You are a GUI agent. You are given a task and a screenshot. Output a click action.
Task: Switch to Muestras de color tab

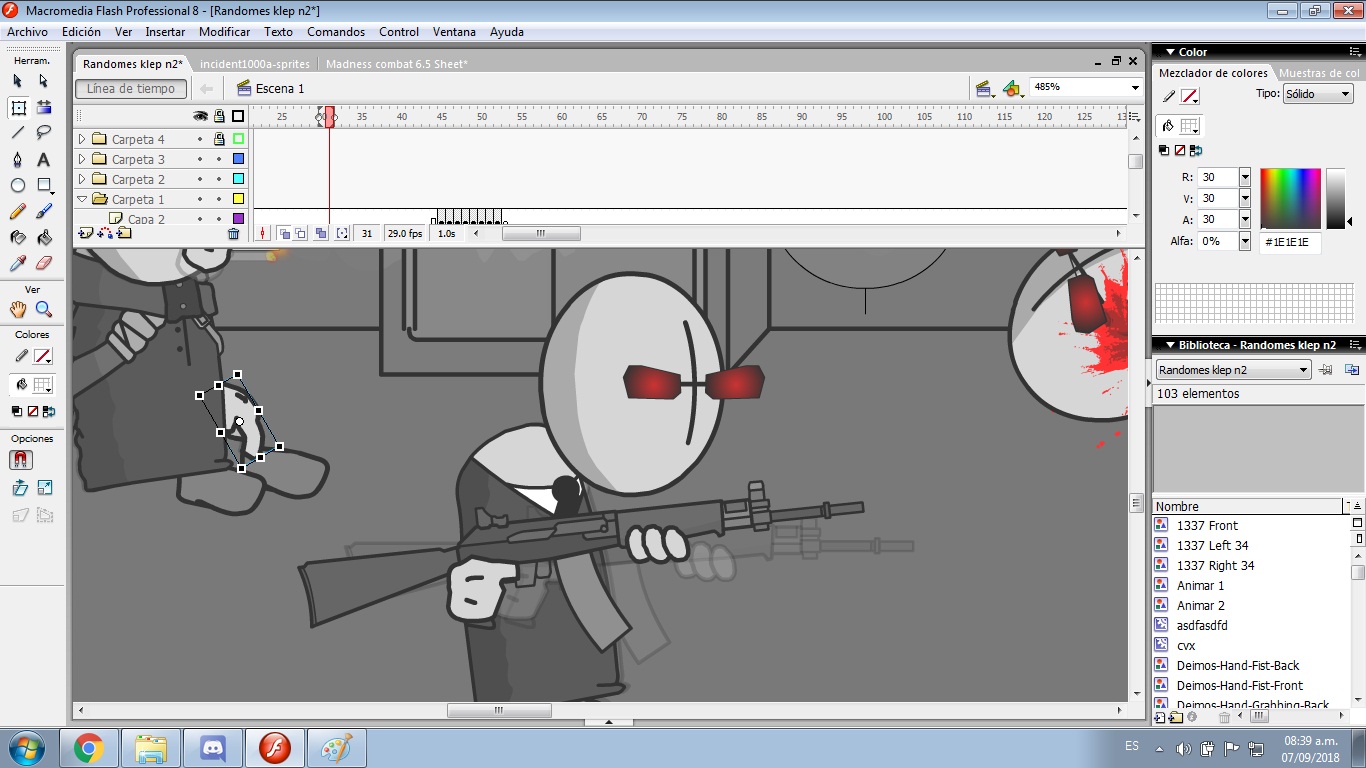pyautogui.click(x=1319, y=73)
